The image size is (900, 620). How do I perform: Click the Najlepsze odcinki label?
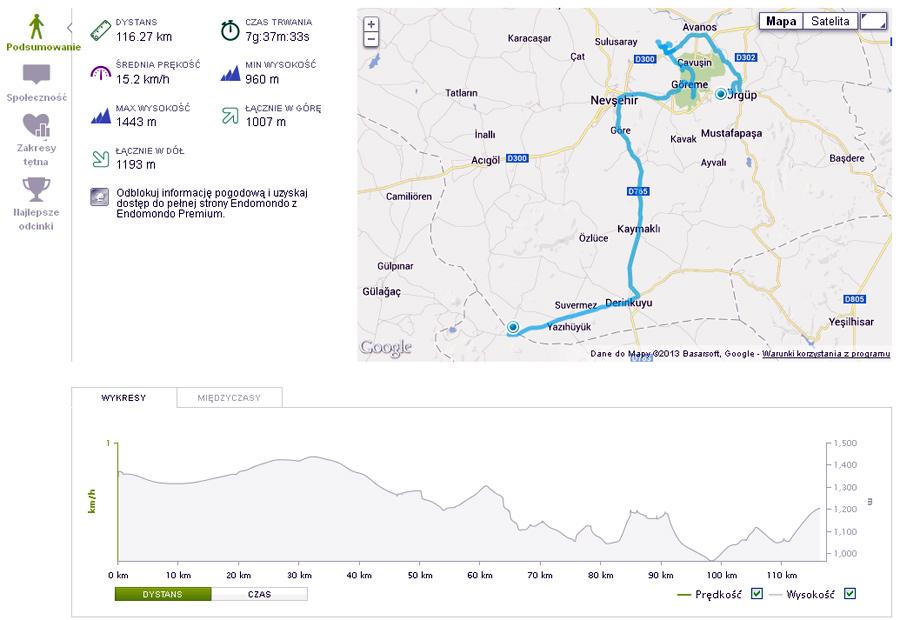[36, 219]
